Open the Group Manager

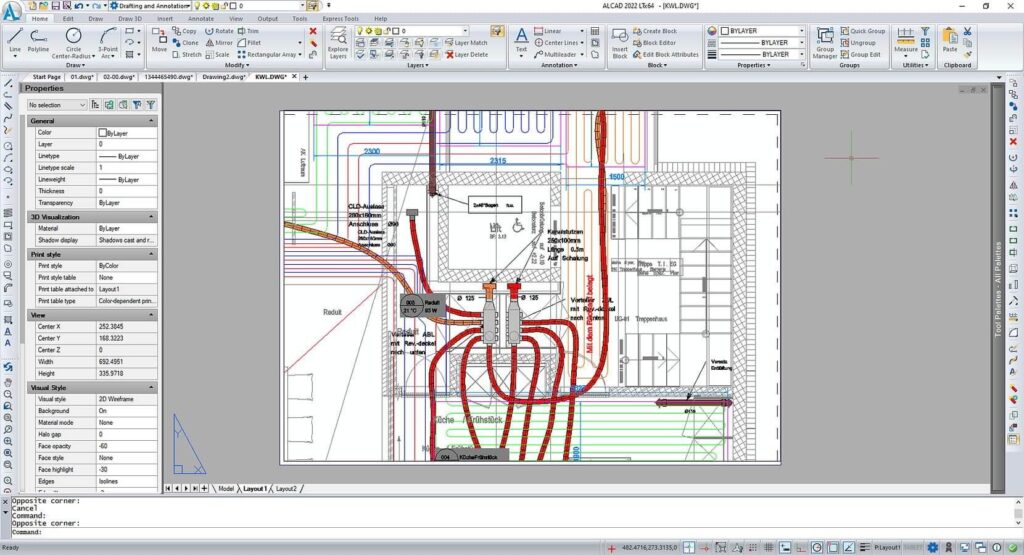click(825, 43)
